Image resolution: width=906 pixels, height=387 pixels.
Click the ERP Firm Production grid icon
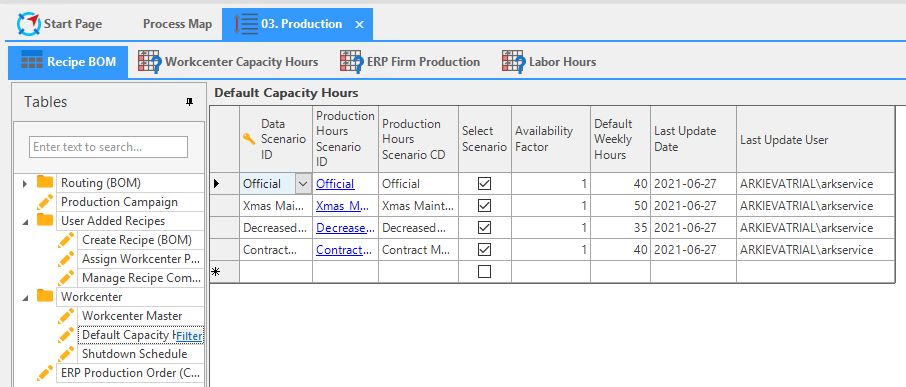(352, 62)
